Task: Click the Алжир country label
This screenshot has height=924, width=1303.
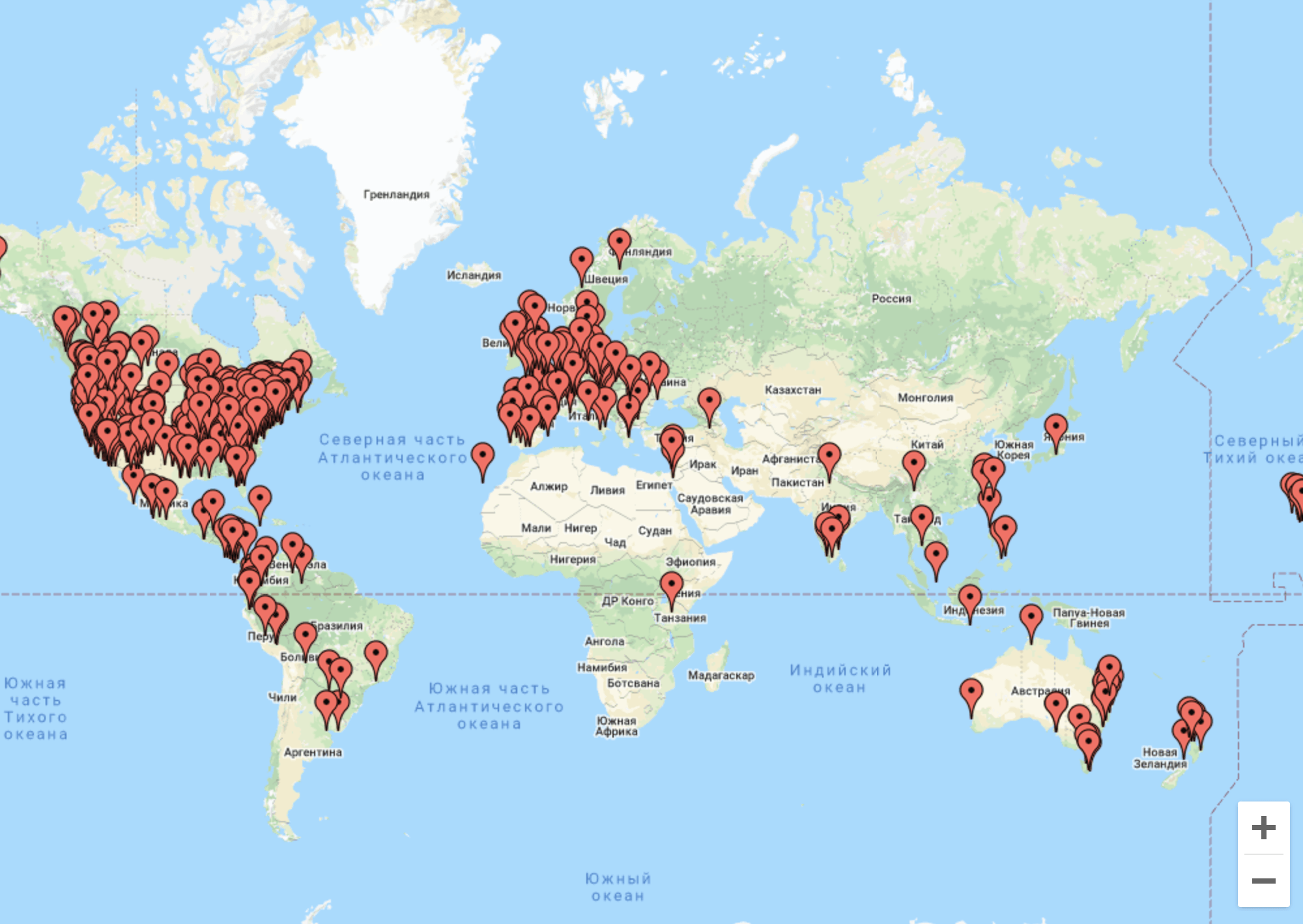Action: [549, 486]
